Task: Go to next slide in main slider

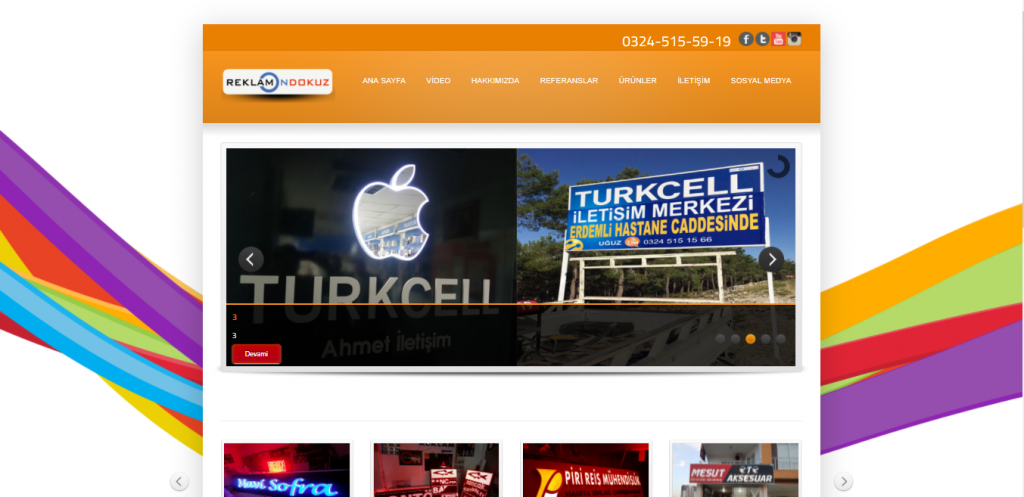Action: pyautogui.click(x=771, y=259)
